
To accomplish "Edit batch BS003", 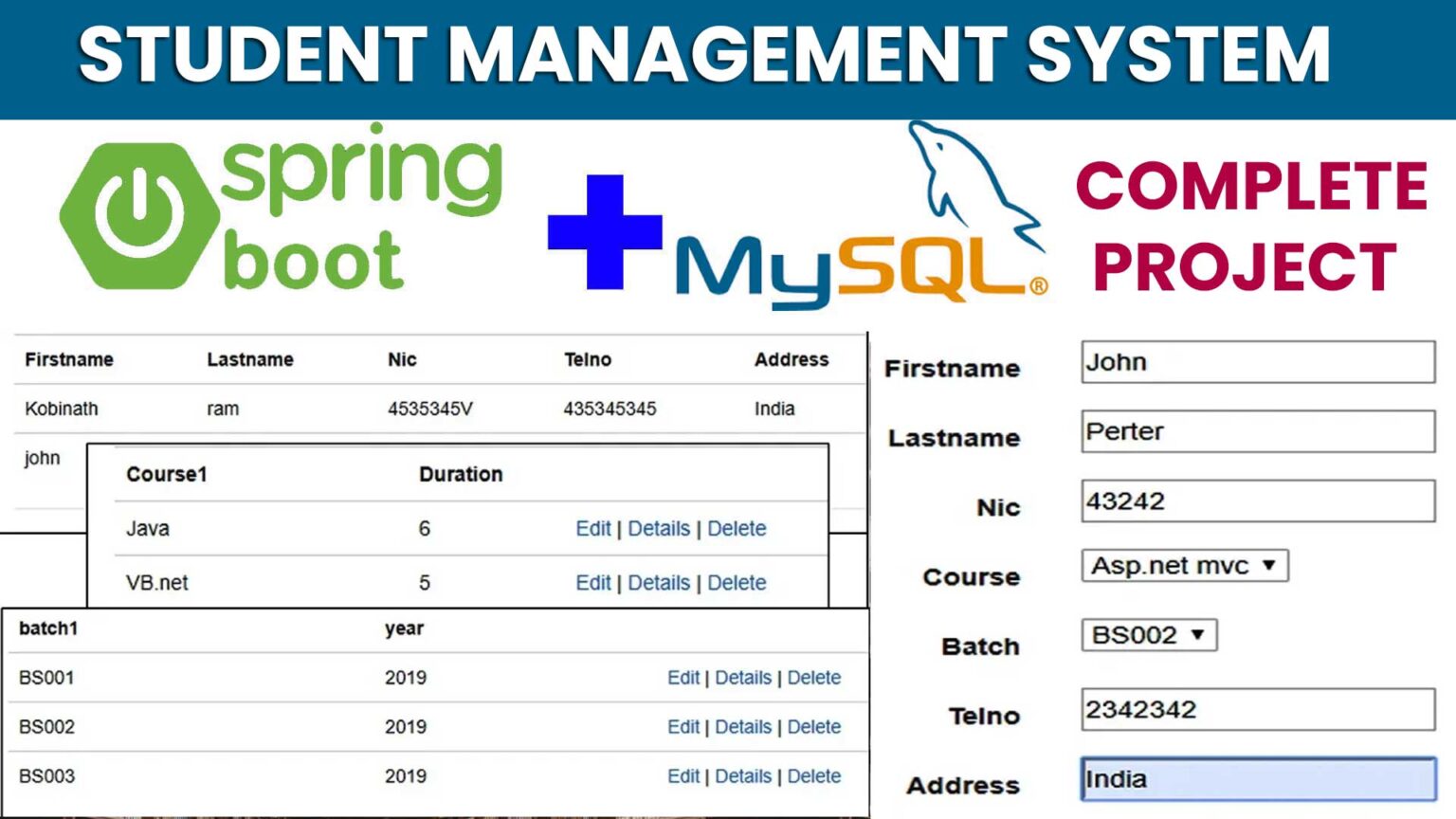I will [683, 776].
